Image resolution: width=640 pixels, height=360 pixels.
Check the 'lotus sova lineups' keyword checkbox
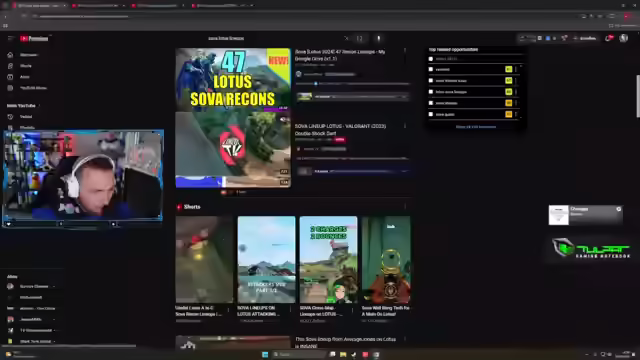point(431,92)
